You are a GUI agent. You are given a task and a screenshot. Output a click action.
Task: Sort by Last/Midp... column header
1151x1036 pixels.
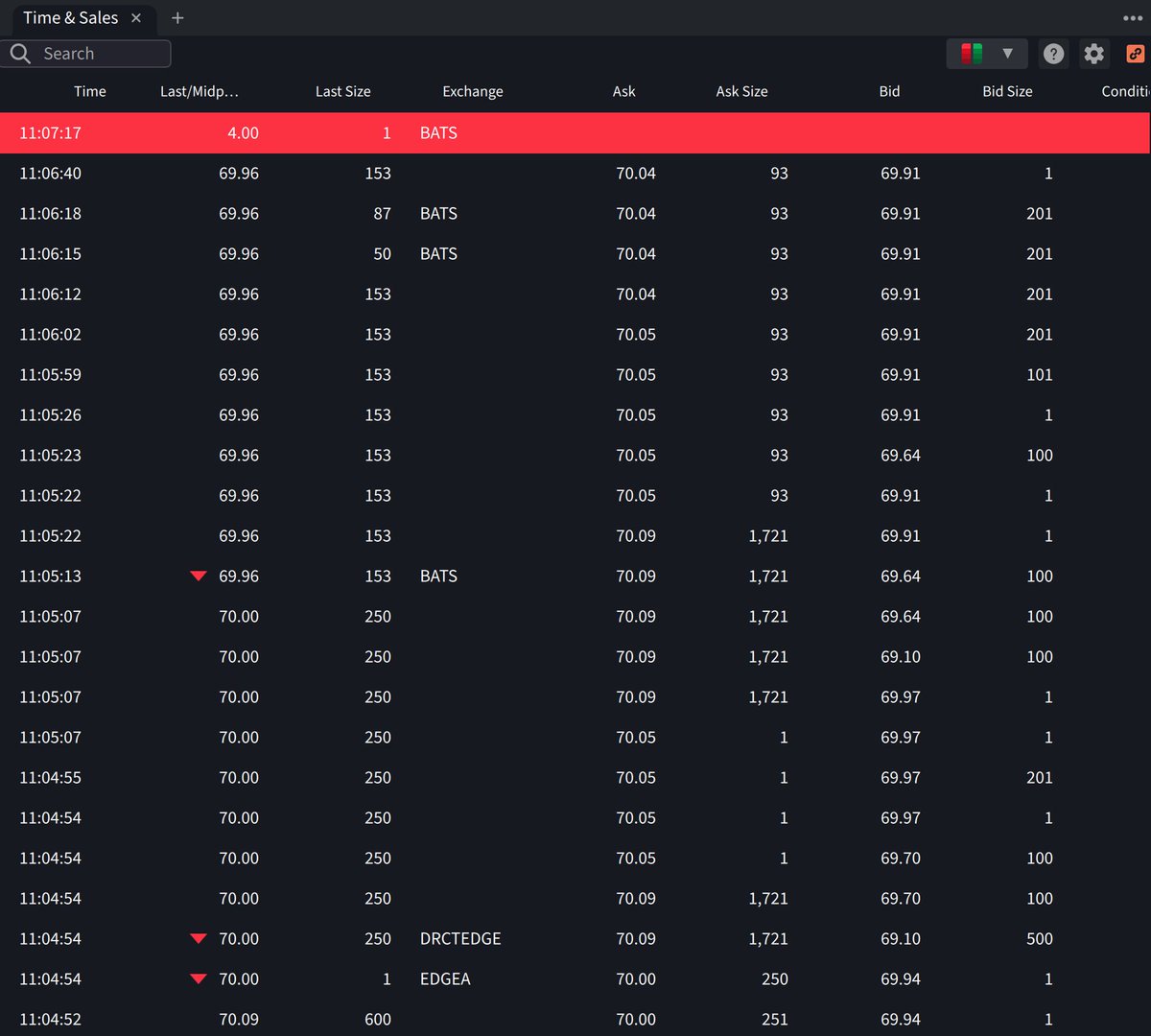(200, 91)
